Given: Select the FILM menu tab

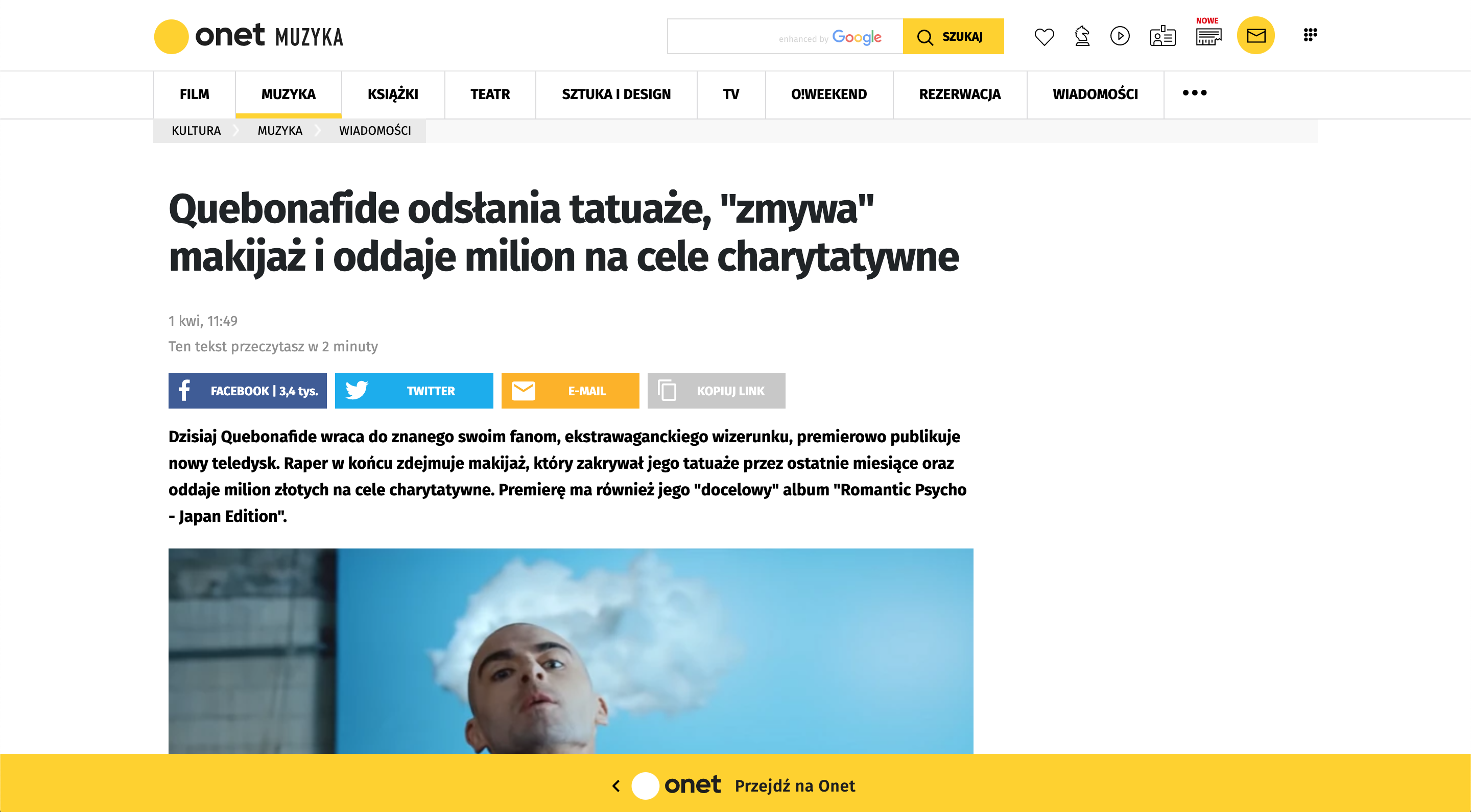Looking at the screenshot, I should 194,94.
